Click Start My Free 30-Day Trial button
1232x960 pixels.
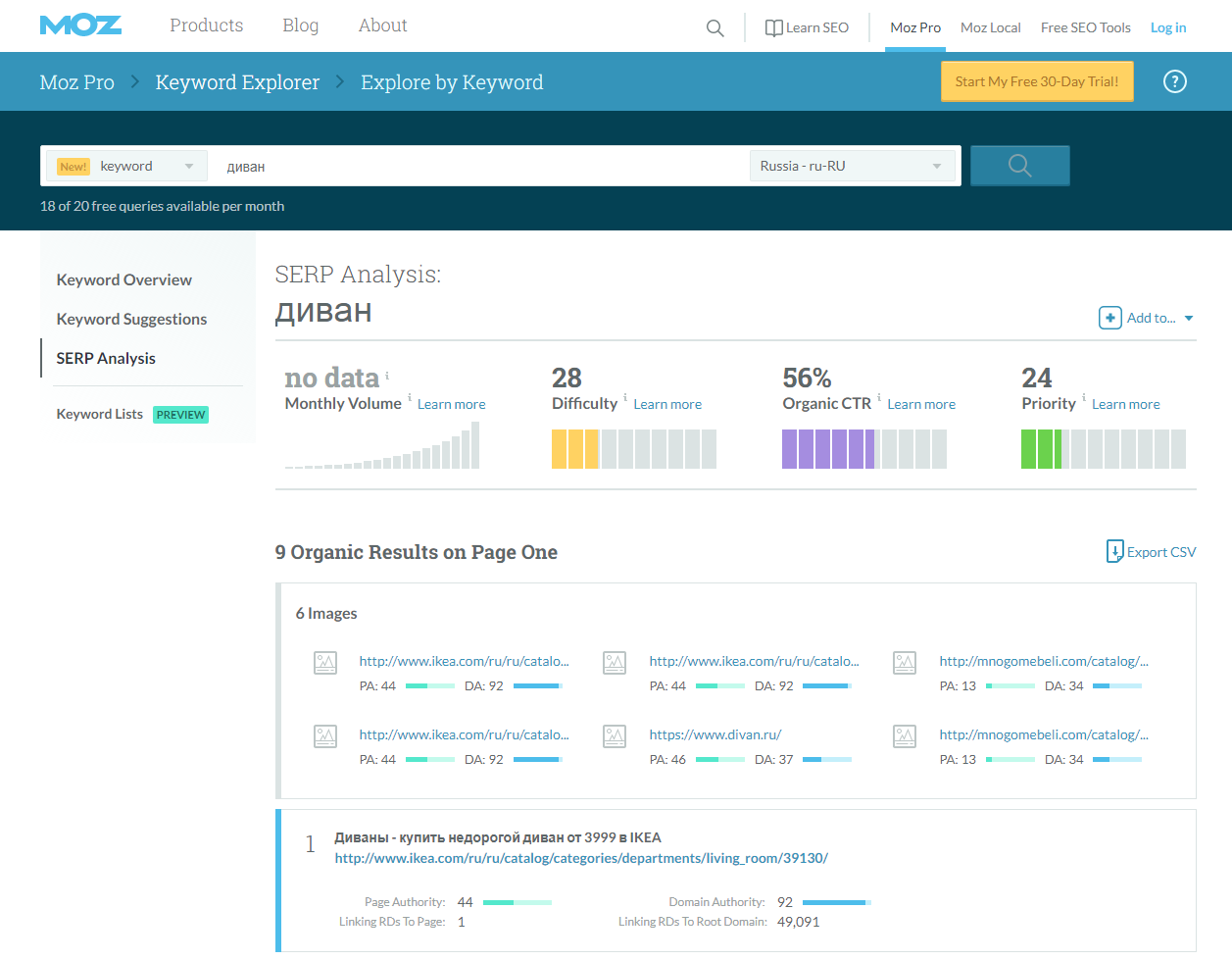pyautogui.click(x=1036, y=81)
